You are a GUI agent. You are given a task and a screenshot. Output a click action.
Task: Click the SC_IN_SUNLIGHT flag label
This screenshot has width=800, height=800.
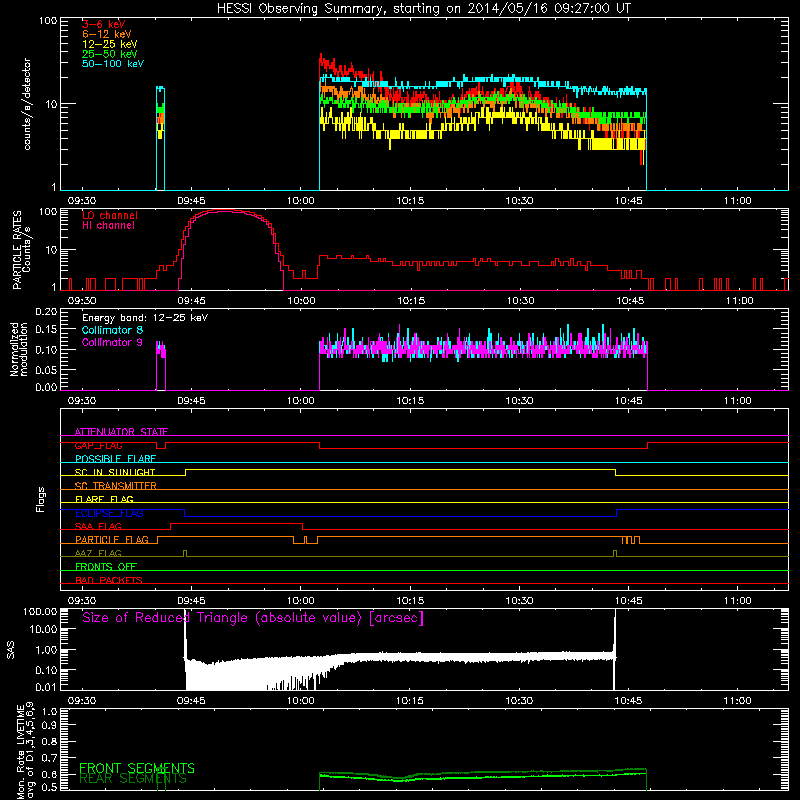click(x=115, y=472)
